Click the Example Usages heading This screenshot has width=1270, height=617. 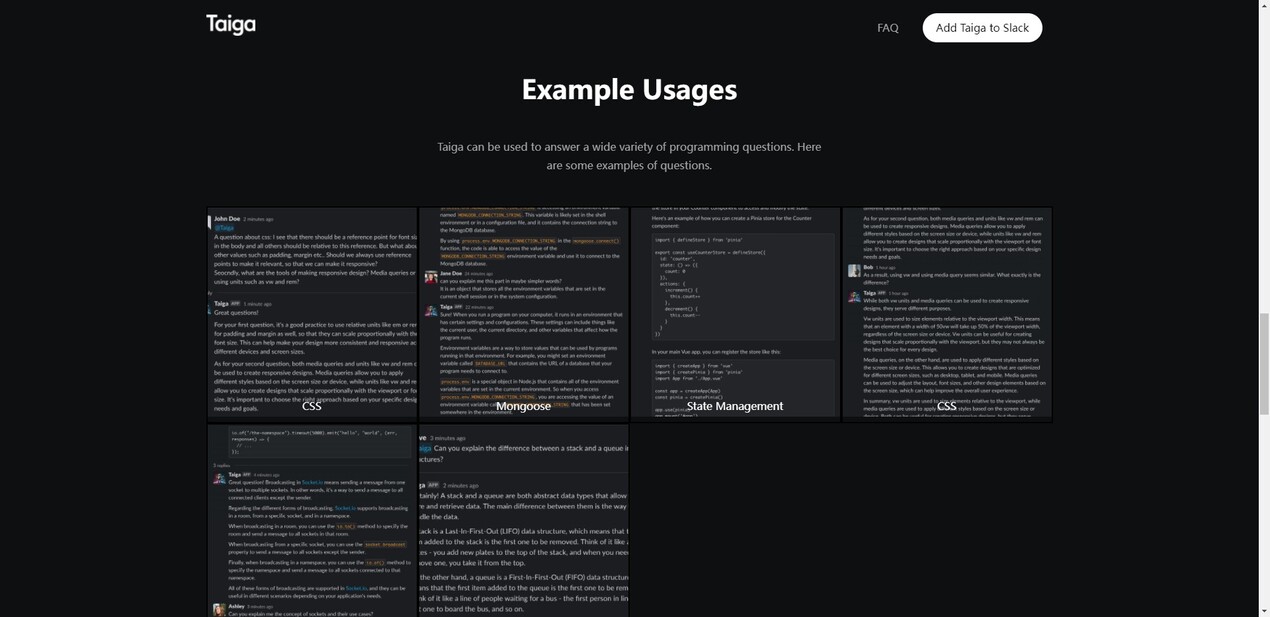click(x=629, y=90)
